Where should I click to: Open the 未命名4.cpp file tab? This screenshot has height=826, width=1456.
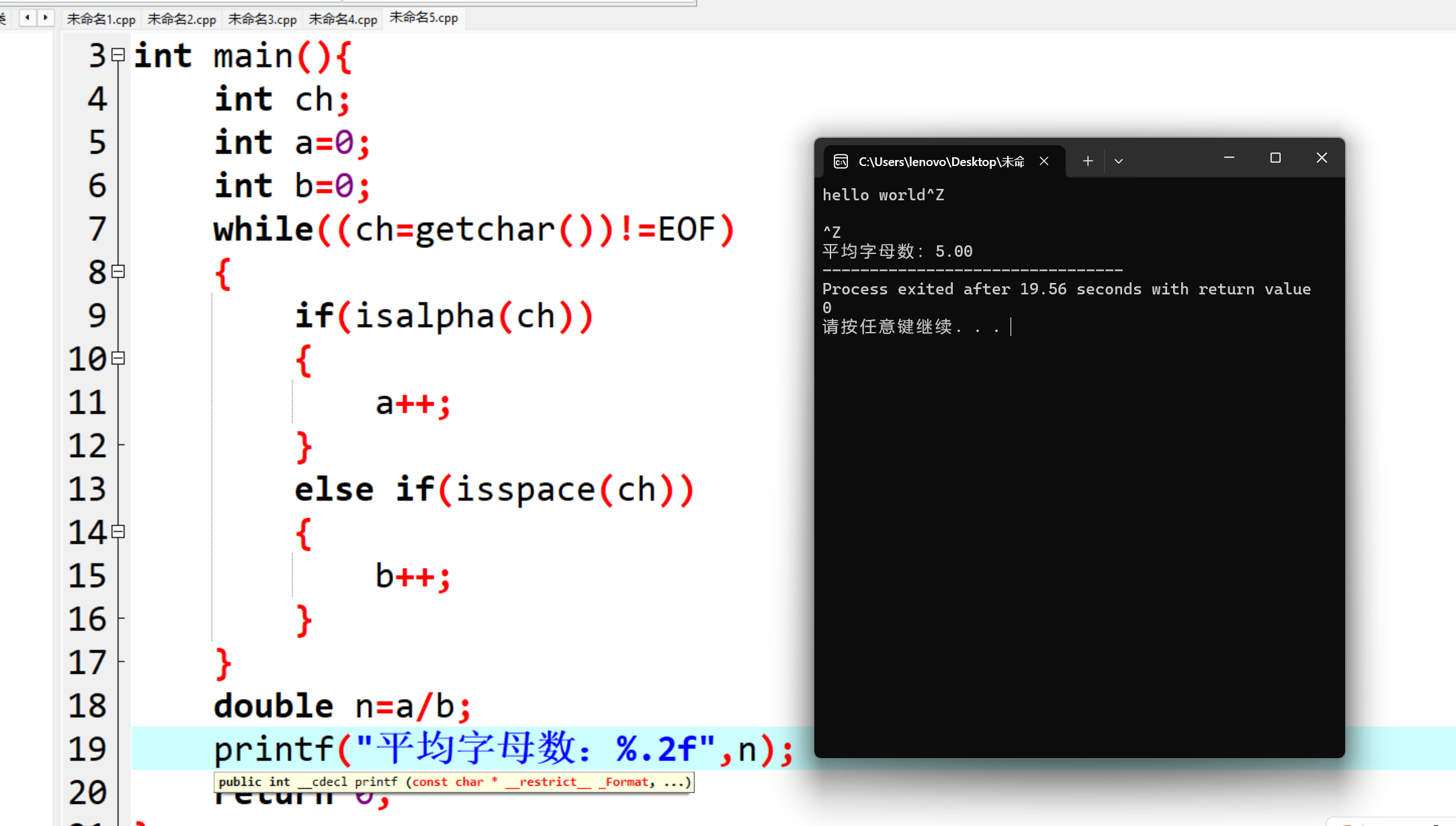[343, 19]
